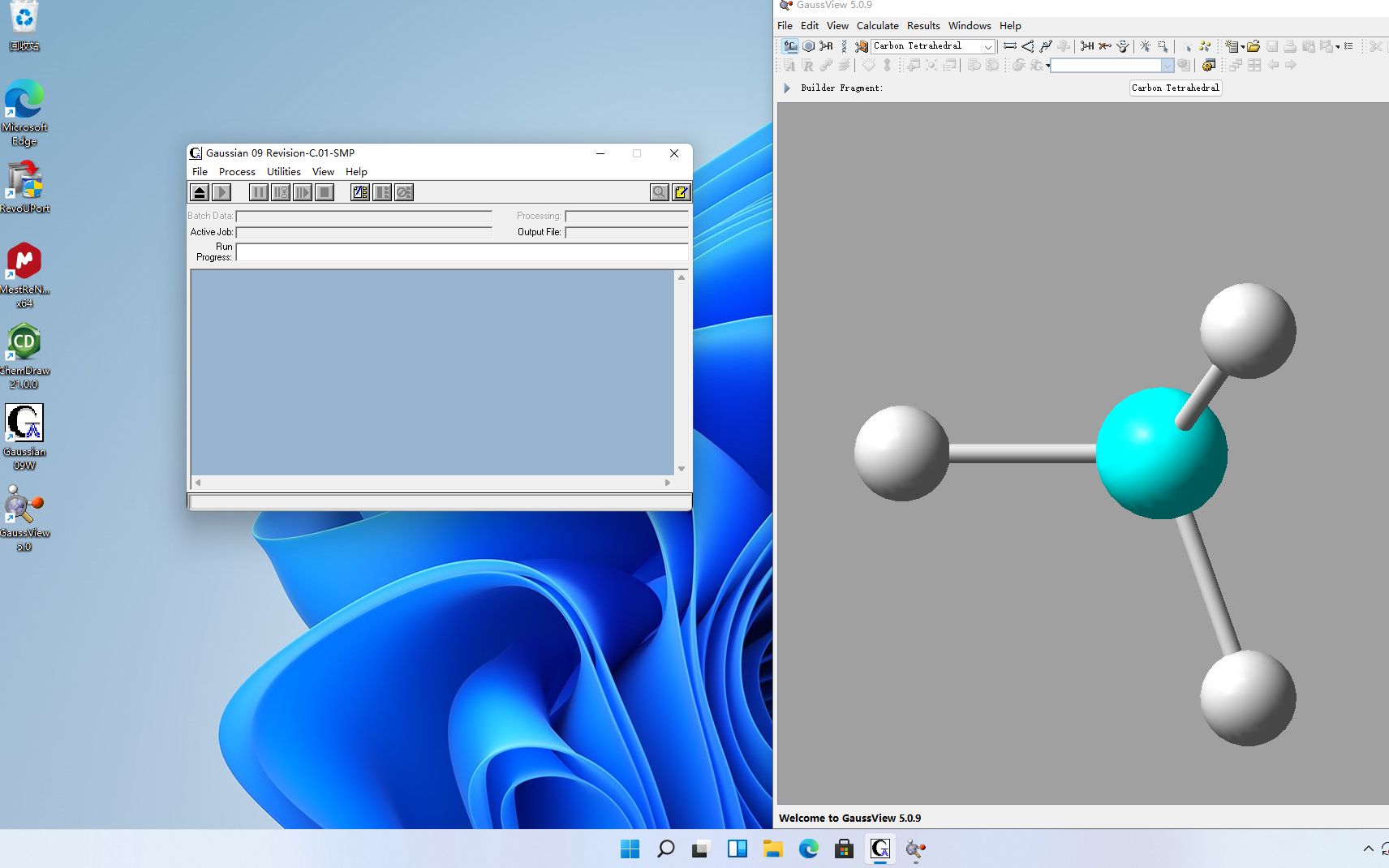Click the Gaussian 09W desktop shortcut

click(24, 437)
